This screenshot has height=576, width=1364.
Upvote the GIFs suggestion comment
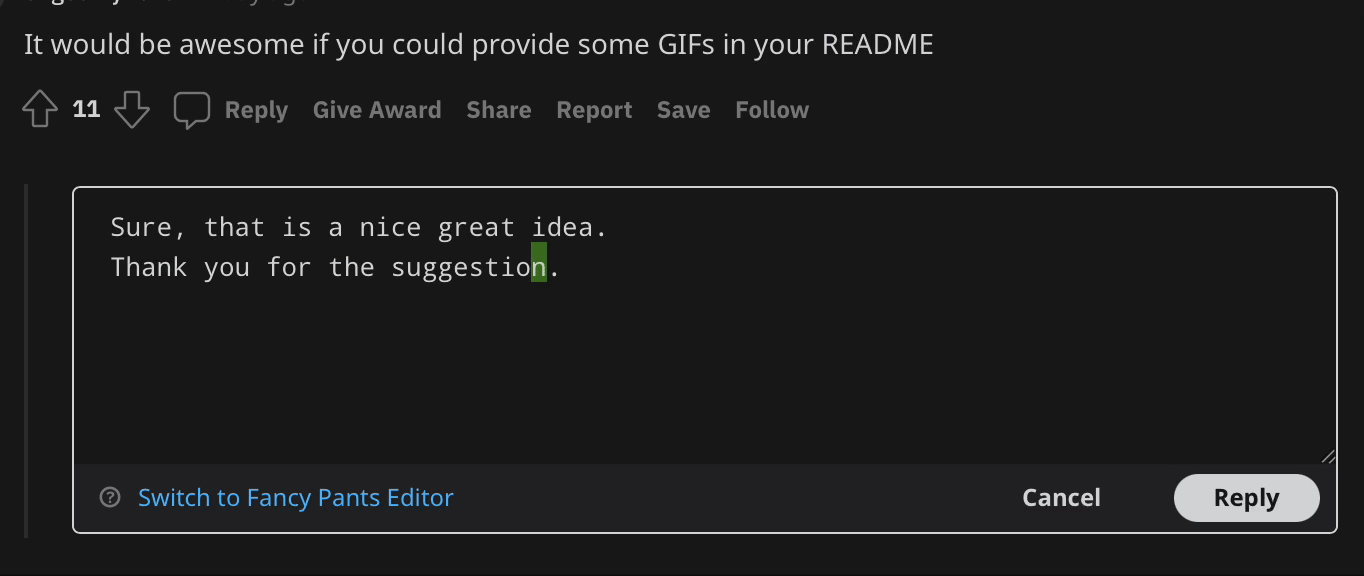(x=40, y=110)
